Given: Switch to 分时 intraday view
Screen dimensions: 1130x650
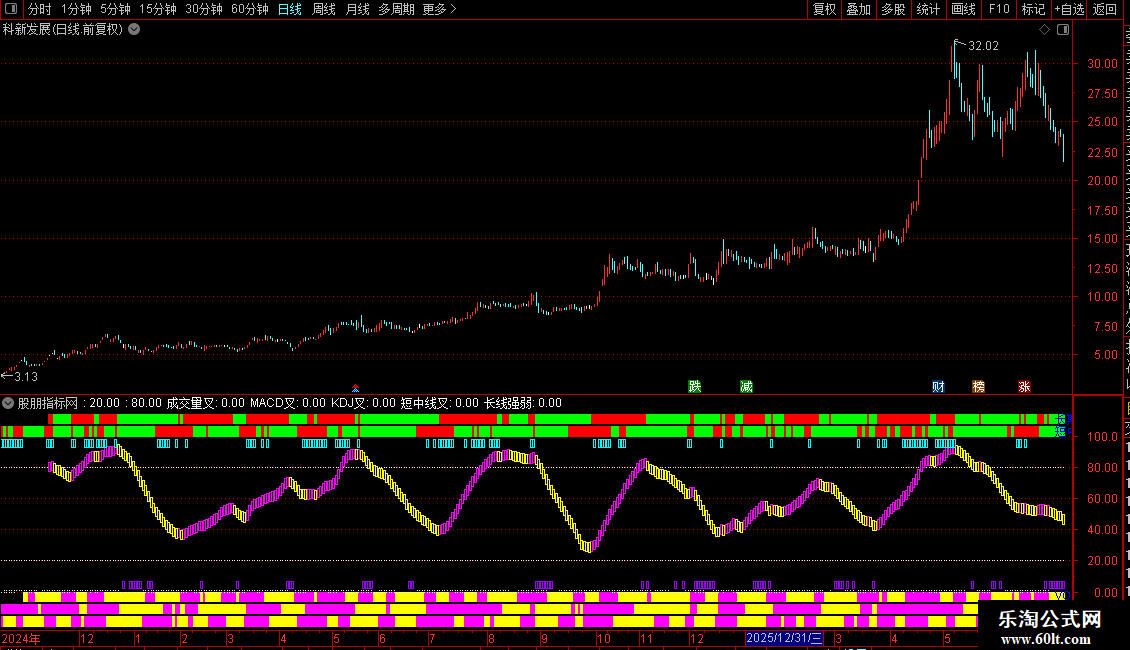Looking at the screenshot, I should (x=40, y=9).
